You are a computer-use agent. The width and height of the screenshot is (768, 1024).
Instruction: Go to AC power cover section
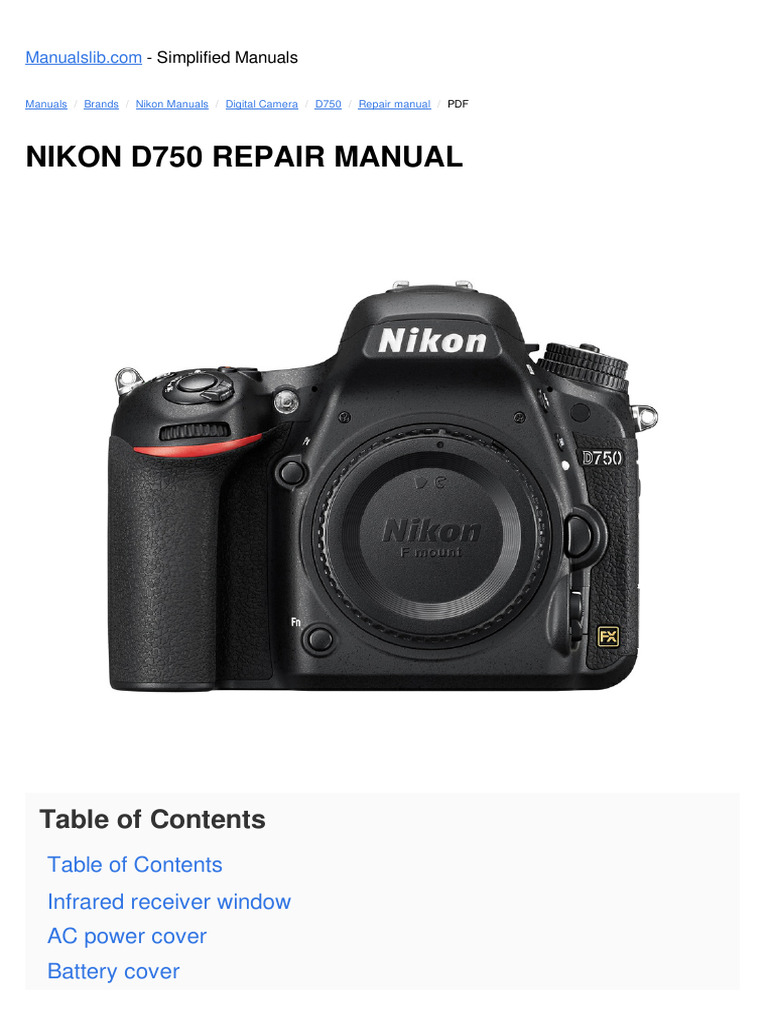point(127,936)
